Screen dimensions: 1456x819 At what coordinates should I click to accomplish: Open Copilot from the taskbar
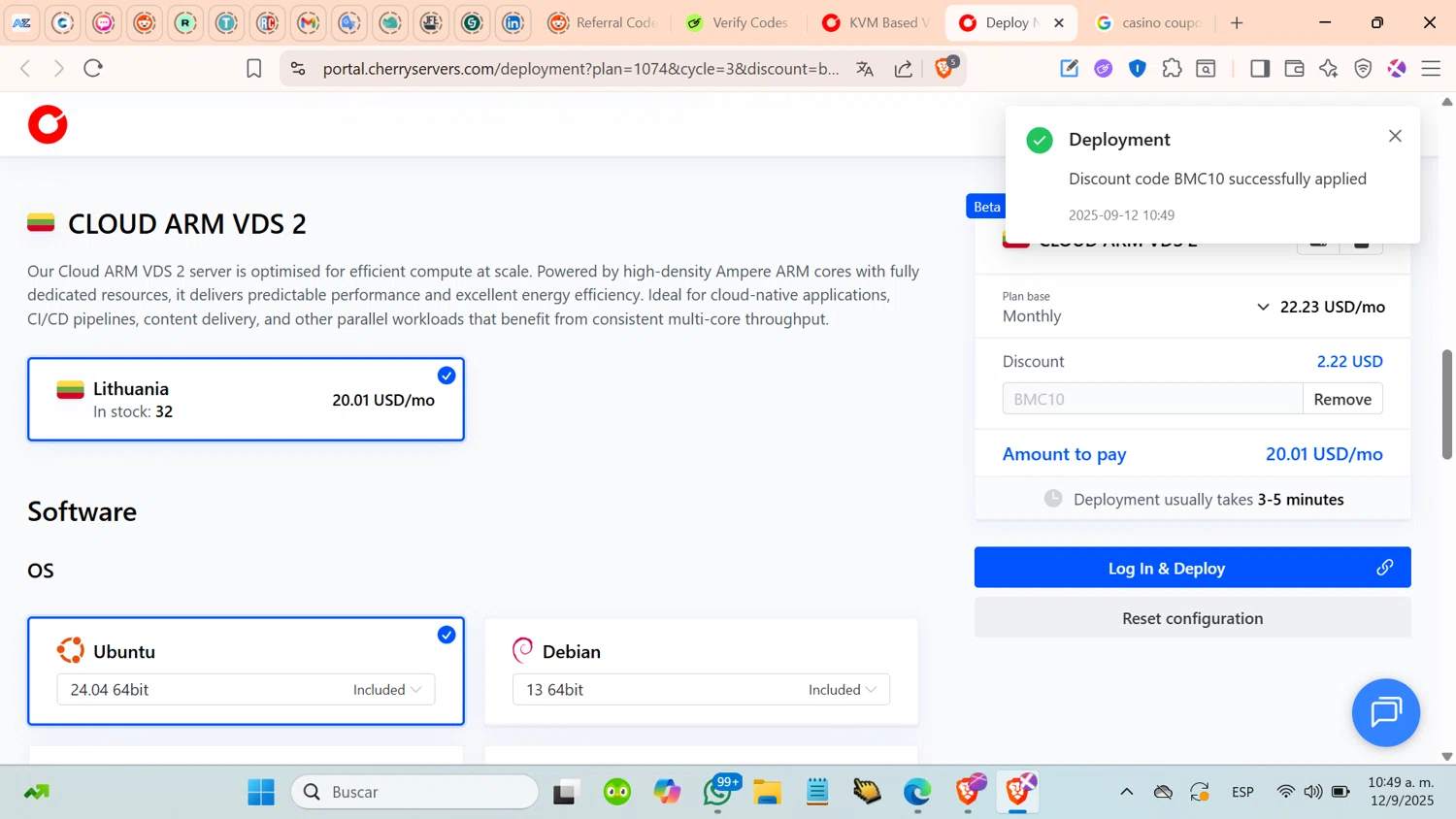click(x=667, y=792)
